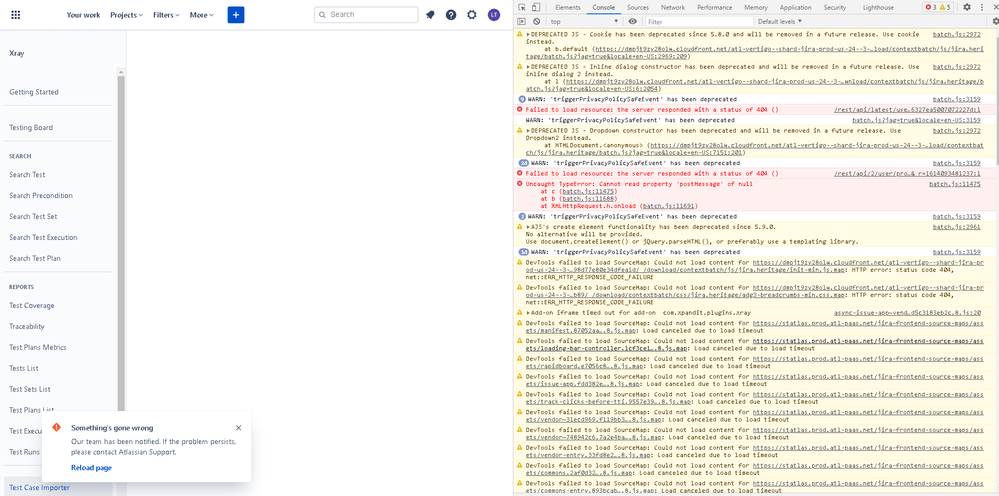This screenshot has width=999, height=496.
Task: Toggle the DevTools device toolbar icon
Action: 536,7
